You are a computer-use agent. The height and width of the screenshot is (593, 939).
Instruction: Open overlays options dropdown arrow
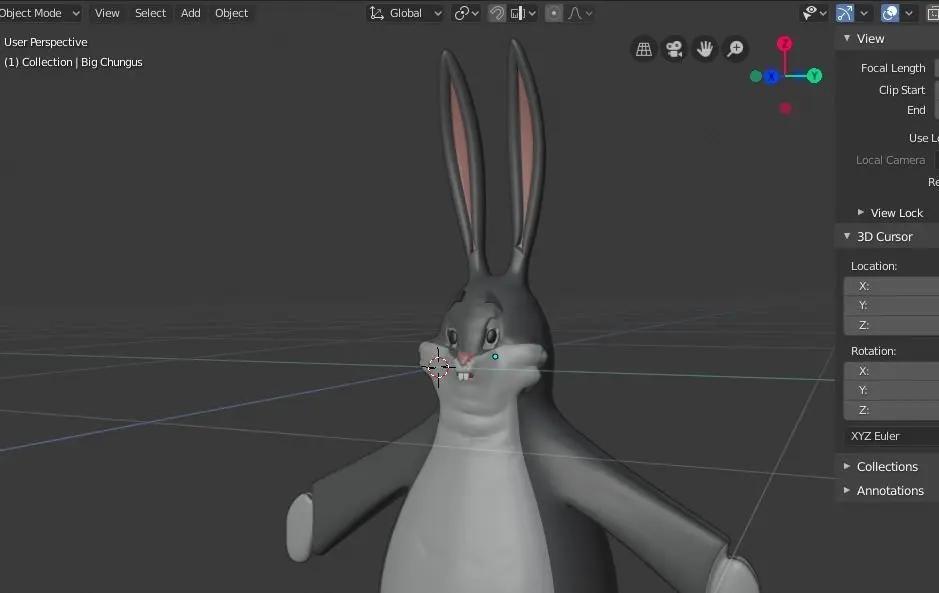[x=909, y=13]
